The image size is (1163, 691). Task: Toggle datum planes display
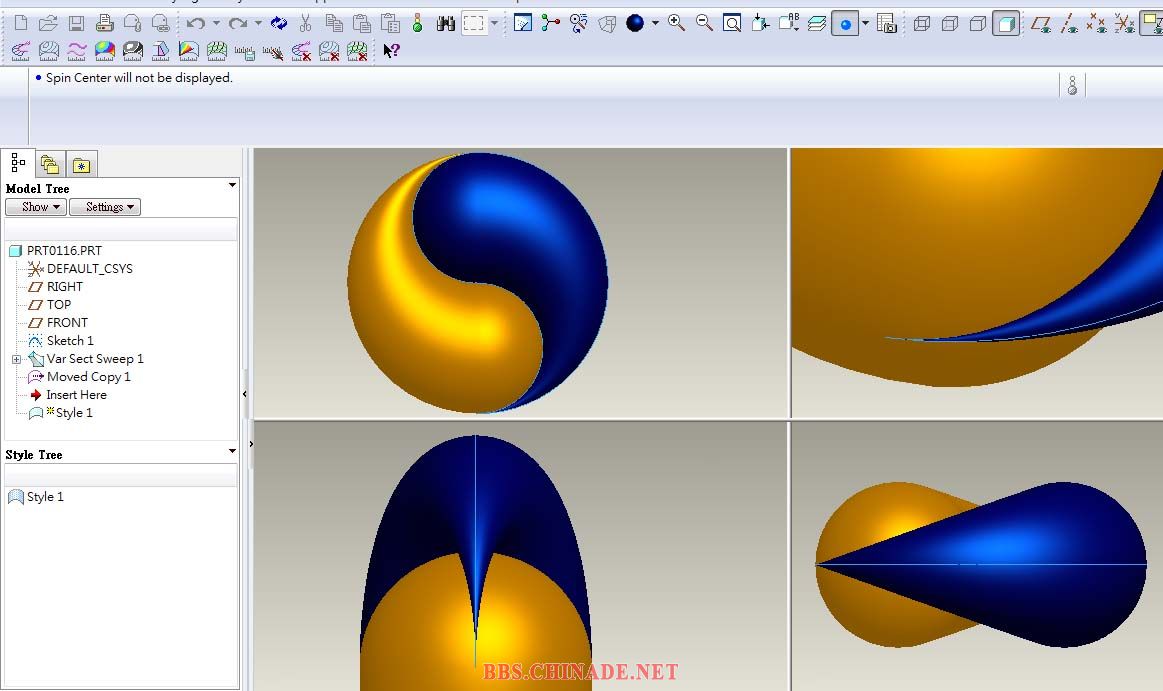pyautogui.click(x=1041, y=23)
